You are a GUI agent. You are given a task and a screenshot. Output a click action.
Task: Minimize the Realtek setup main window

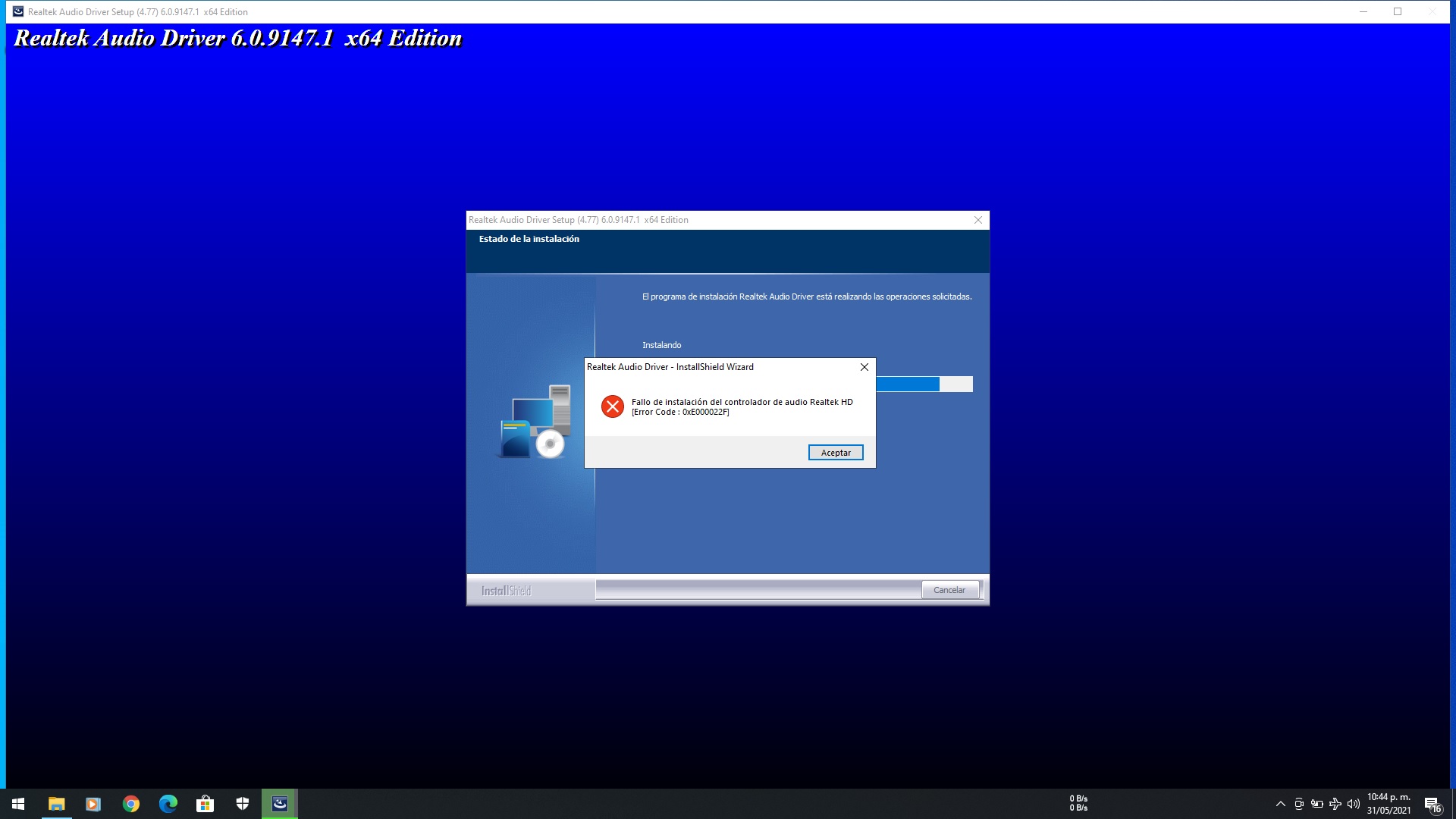(1363, 11)
